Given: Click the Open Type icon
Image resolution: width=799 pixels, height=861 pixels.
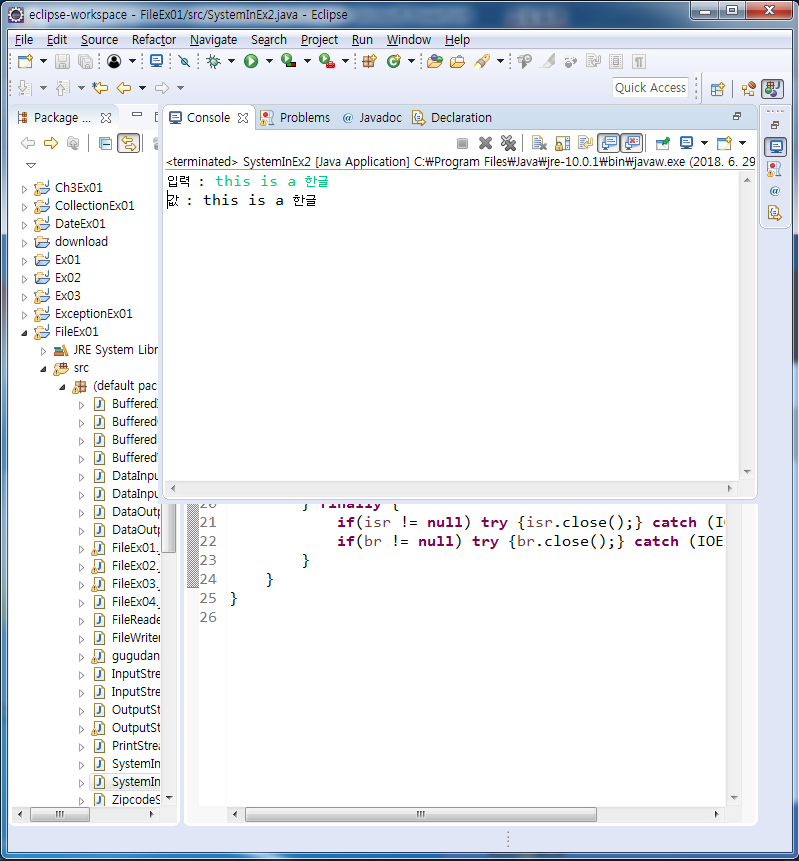Looking at the screenshot, I should 434,62.
